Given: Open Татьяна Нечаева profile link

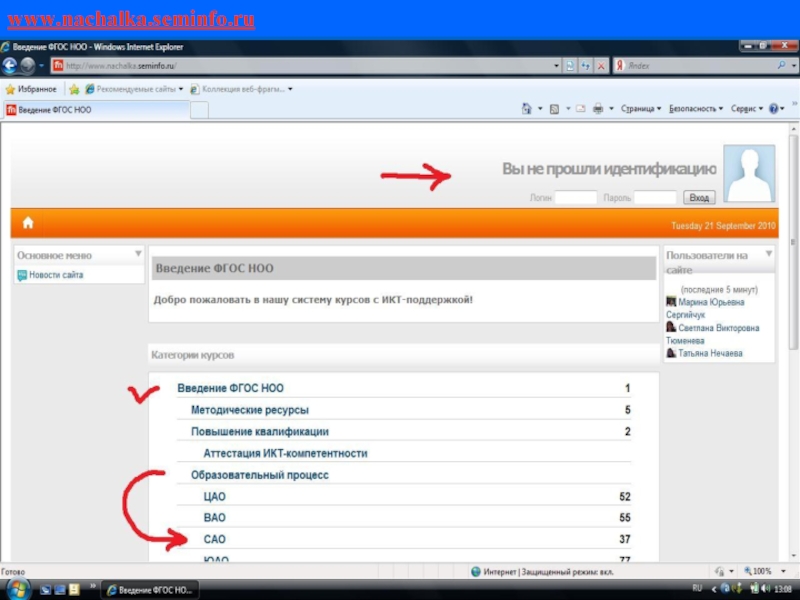Looking at the screenshot, I should [x=710, y=353].
